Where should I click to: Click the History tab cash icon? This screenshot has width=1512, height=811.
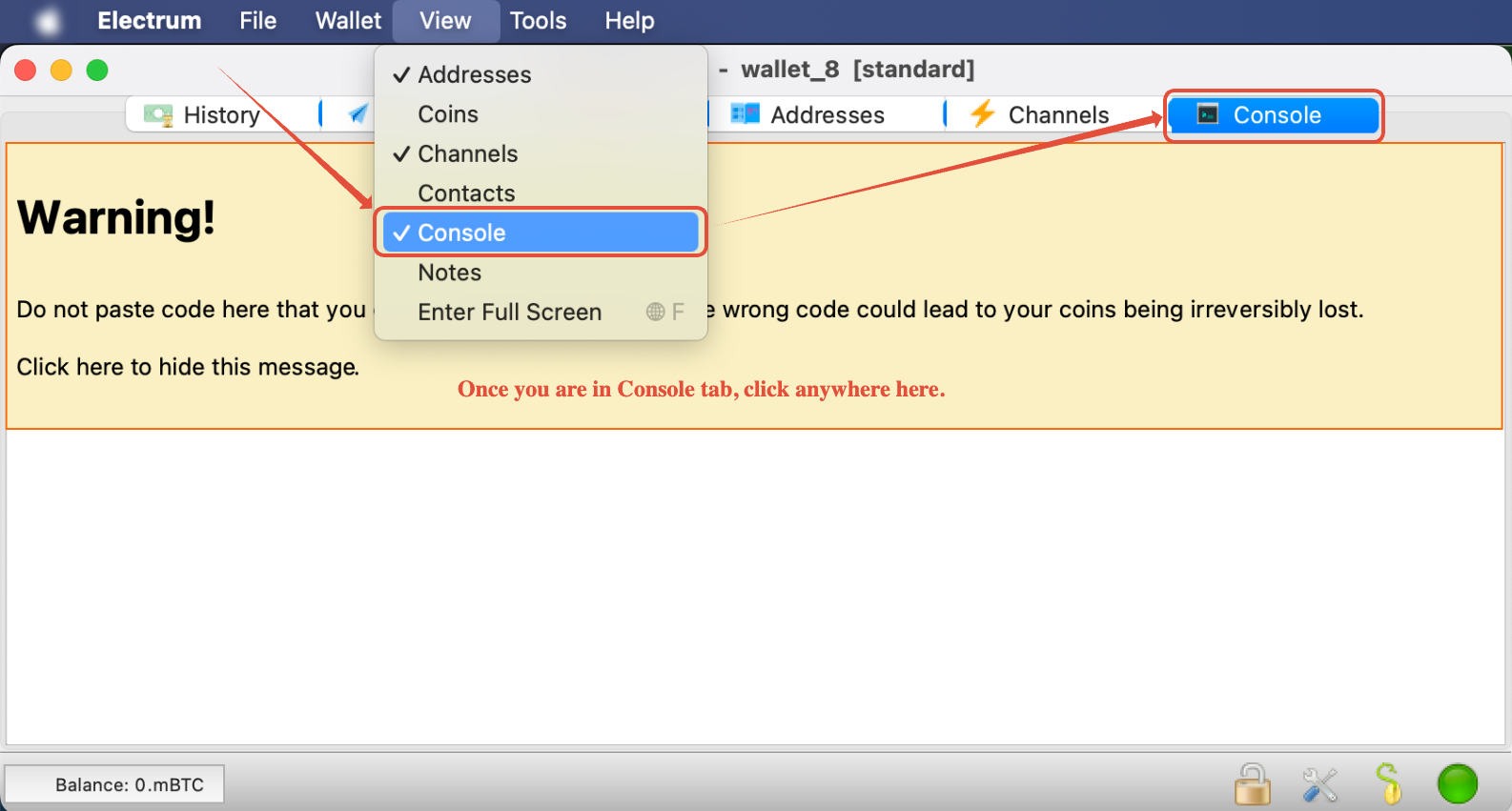click(x=158, y=115)
